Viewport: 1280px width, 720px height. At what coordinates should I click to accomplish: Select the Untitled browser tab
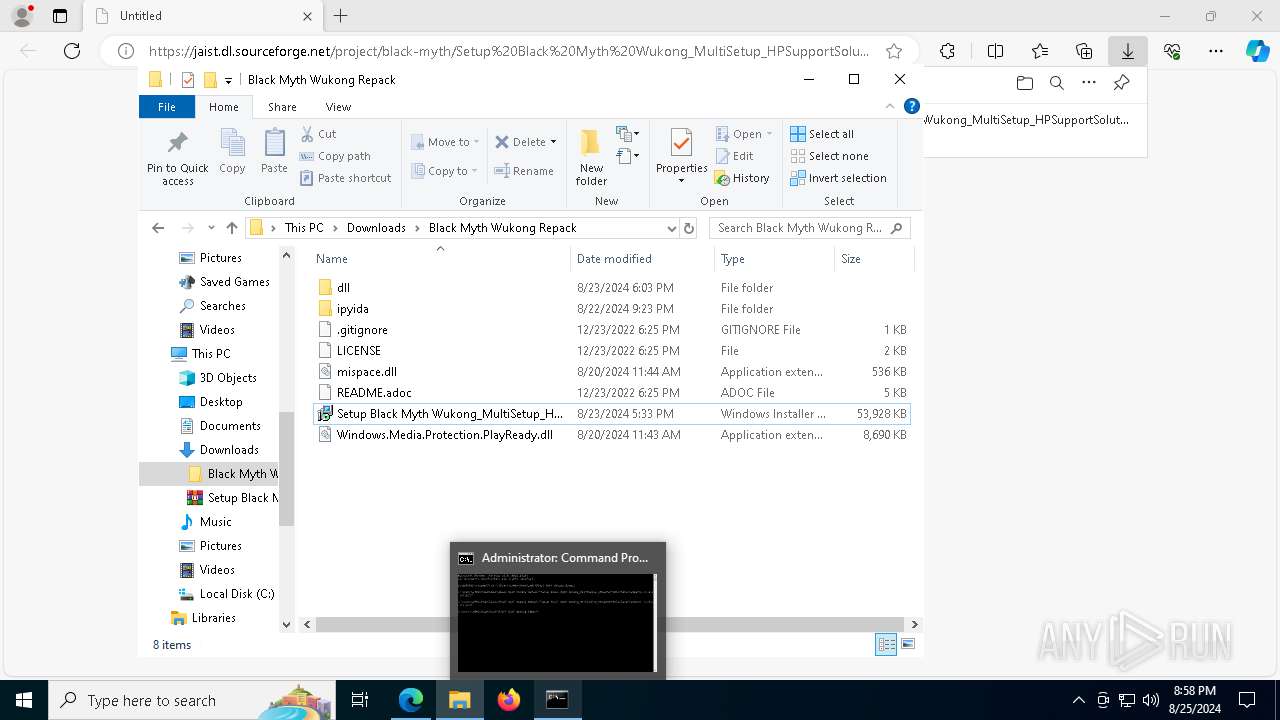tap(202, 16)
